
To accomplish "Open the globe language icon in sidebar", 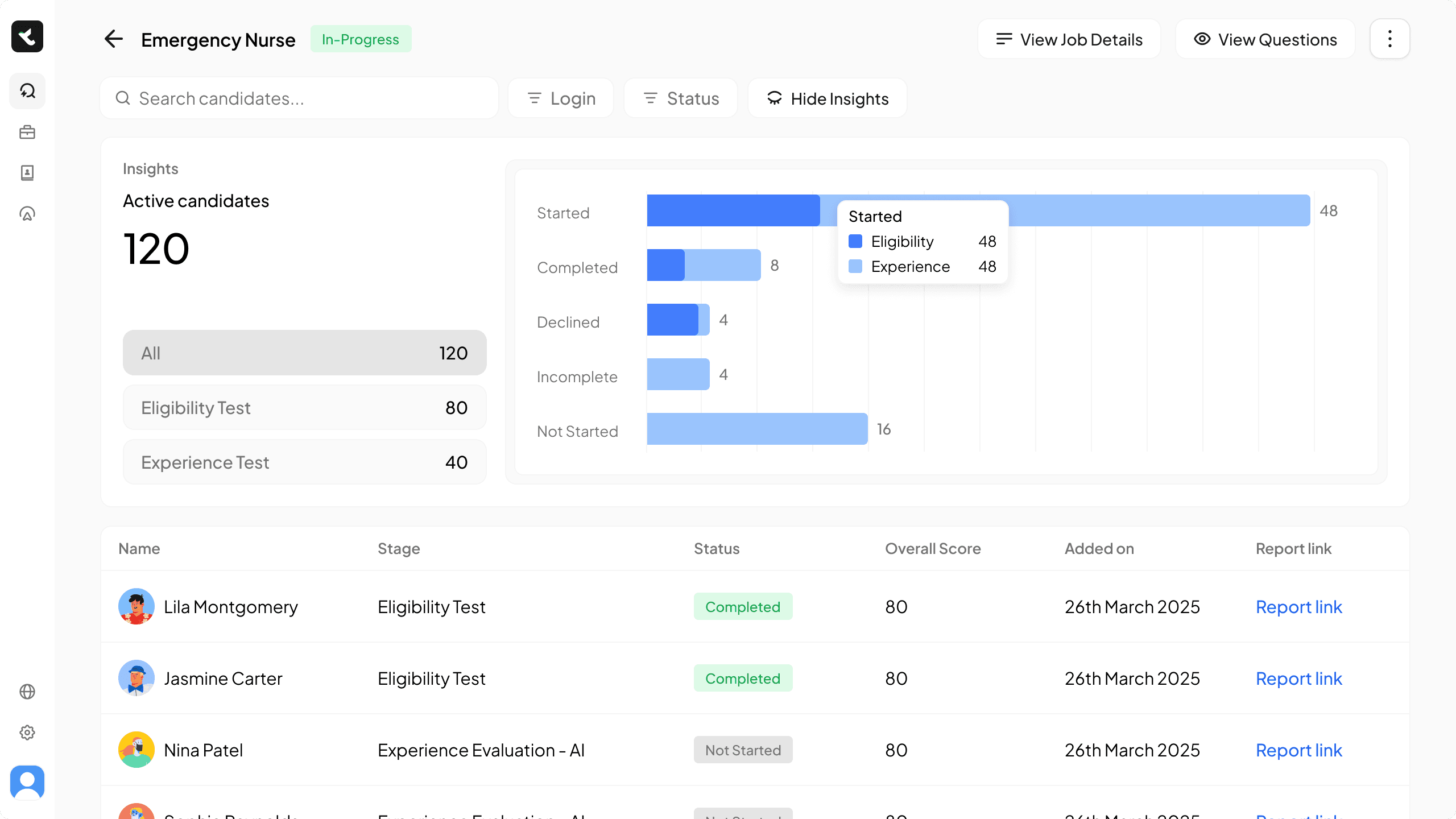I will click(x=27, y=692).
